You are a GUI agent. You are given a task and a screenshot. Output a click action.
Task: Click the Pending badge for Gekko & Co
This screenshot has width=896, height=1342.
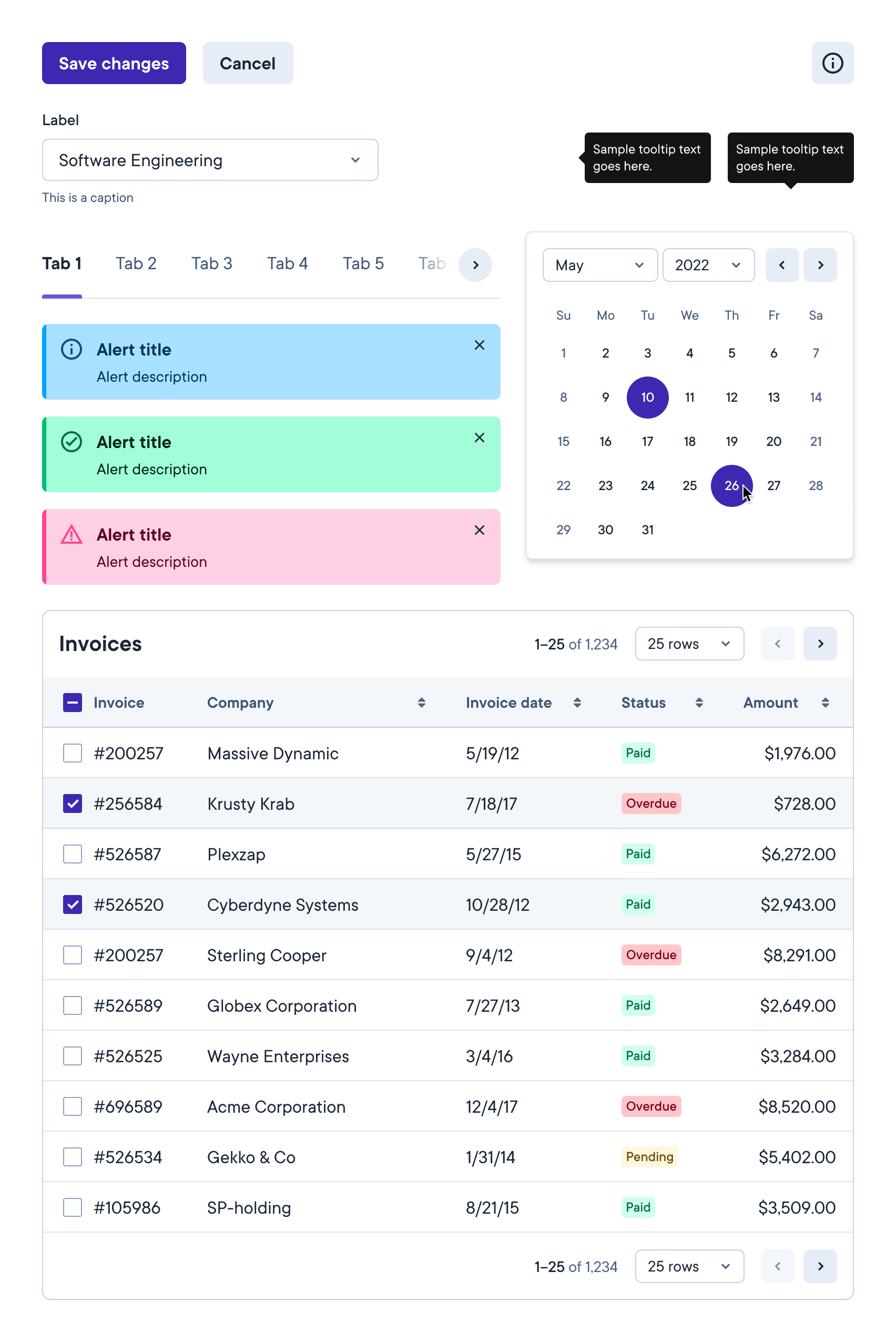pyautogui.click(x=649, y=1157)
